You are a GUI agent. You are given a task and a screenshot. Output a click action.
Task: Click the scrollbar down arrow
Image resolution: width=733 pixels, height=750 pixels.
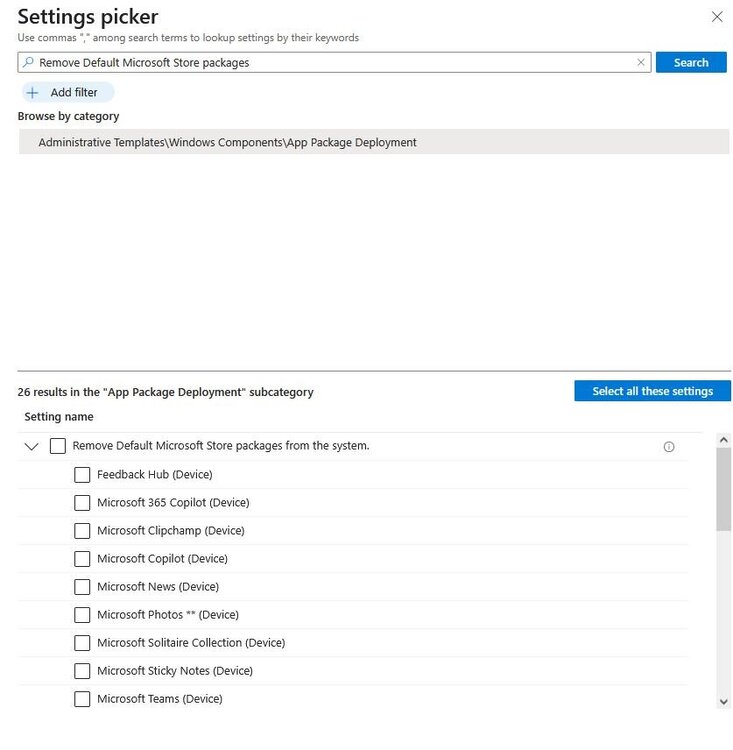(723, 702)
